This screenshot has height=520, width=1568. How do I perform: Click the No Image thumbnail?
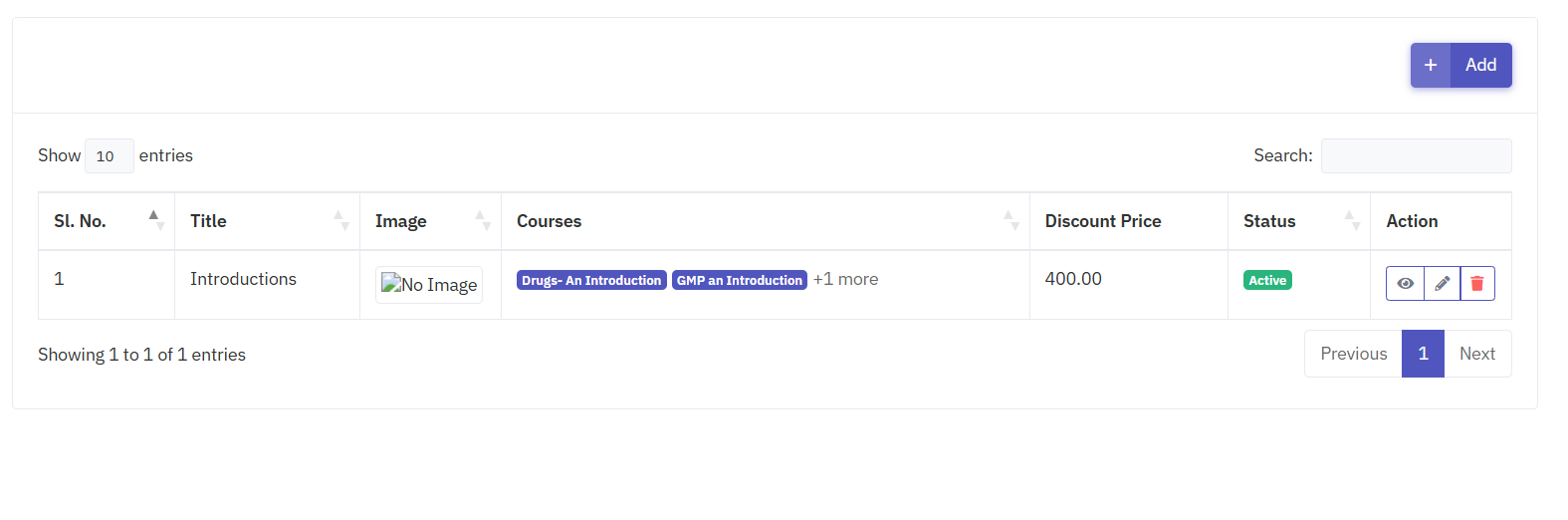coord(429,285)
